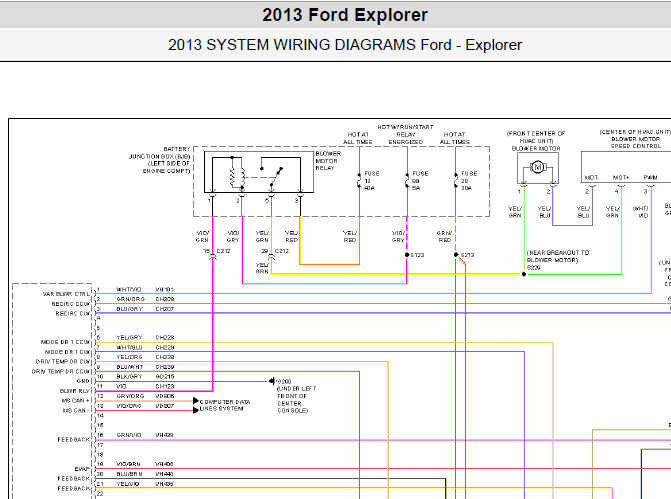The width and height of the screenshot is (671, 499).
Task: Click the 'BLWR RLY' pin label
Action: tap(75, 391)
